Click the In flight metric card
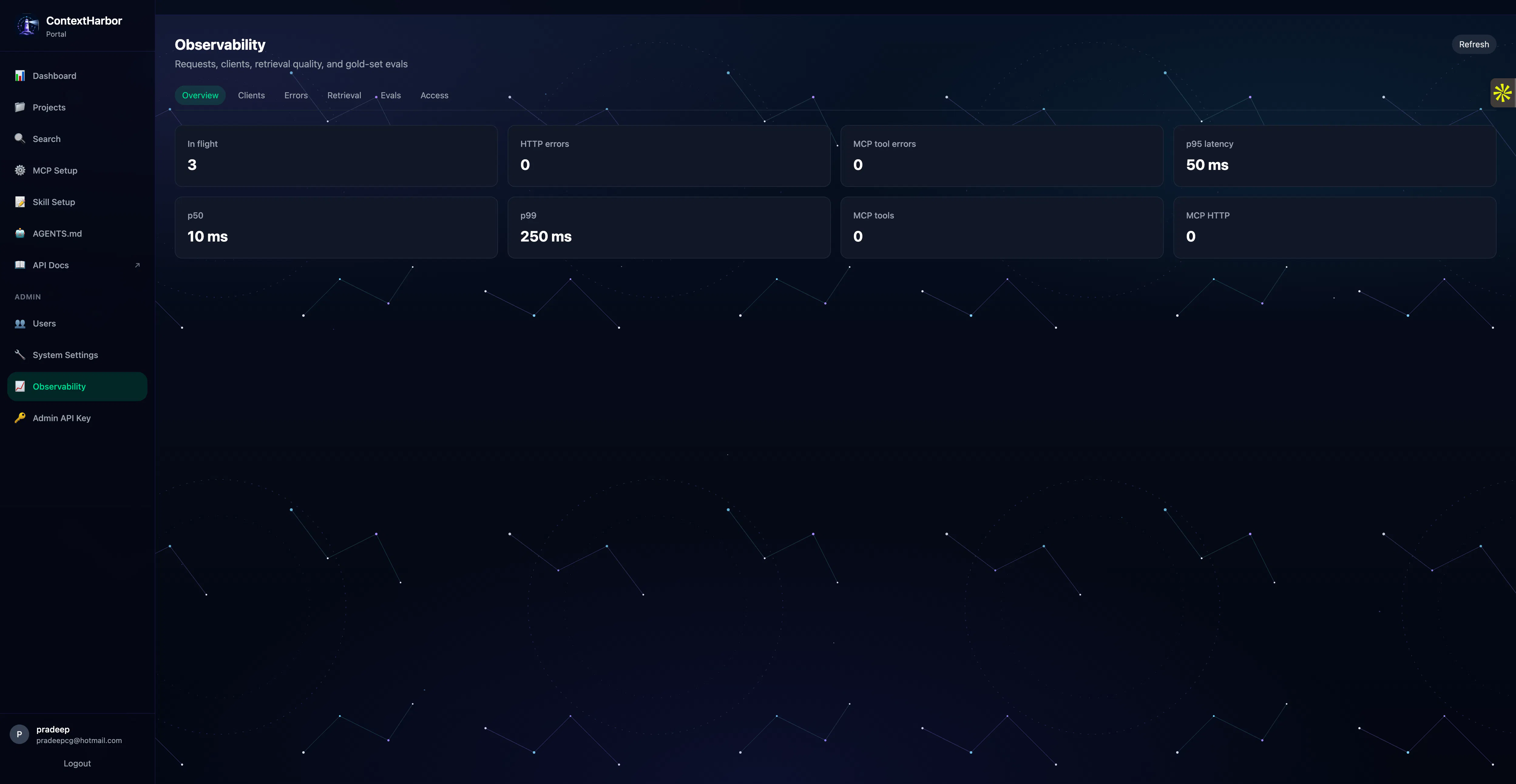The height and width of the screenshot is (784, 1516). tap(336, 156)
